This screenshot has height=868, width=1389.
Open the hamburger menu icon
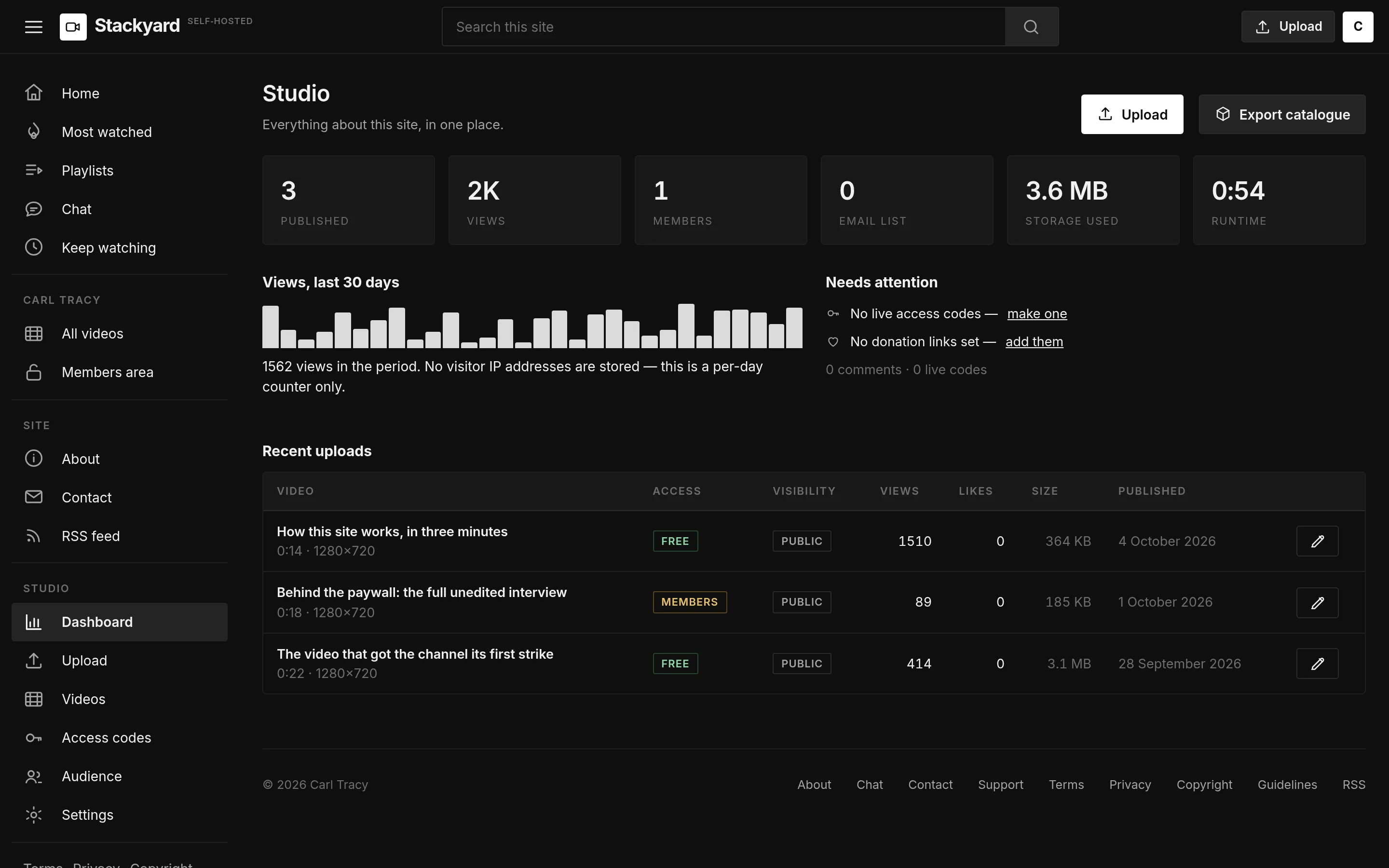tap(34, 27)
